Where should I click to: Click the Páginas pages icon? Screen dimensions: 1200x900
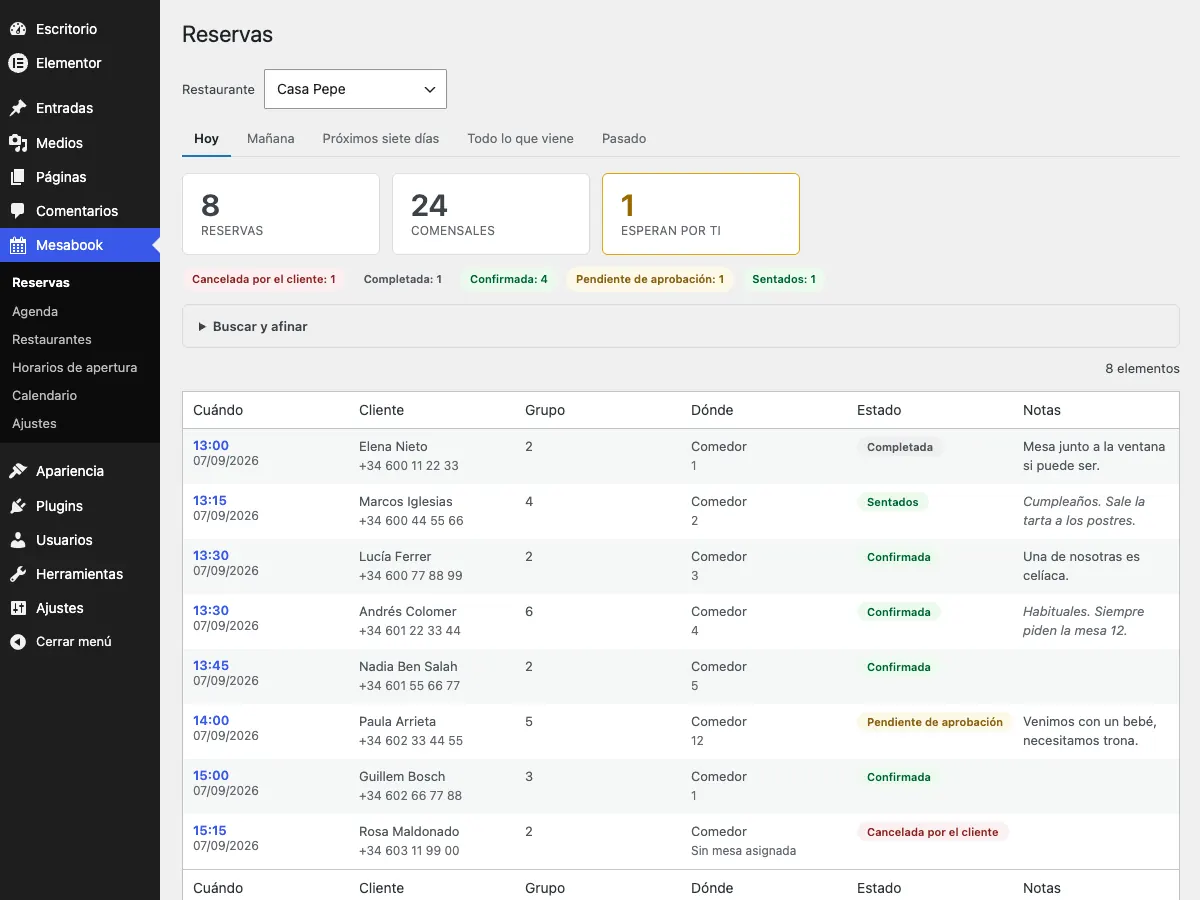(18, 177)
